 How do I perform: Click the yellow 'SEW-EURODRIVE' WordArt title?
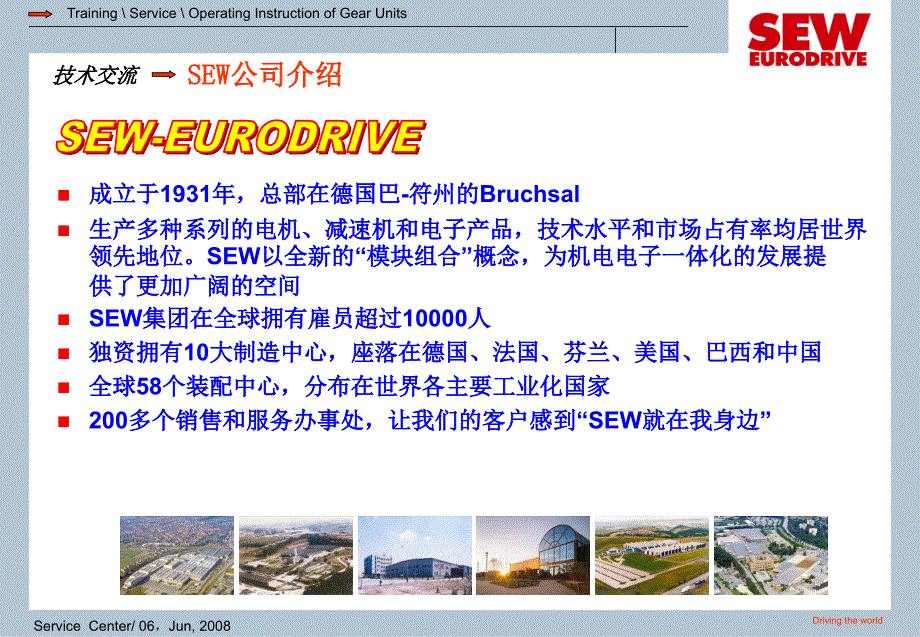coord(240,137)
